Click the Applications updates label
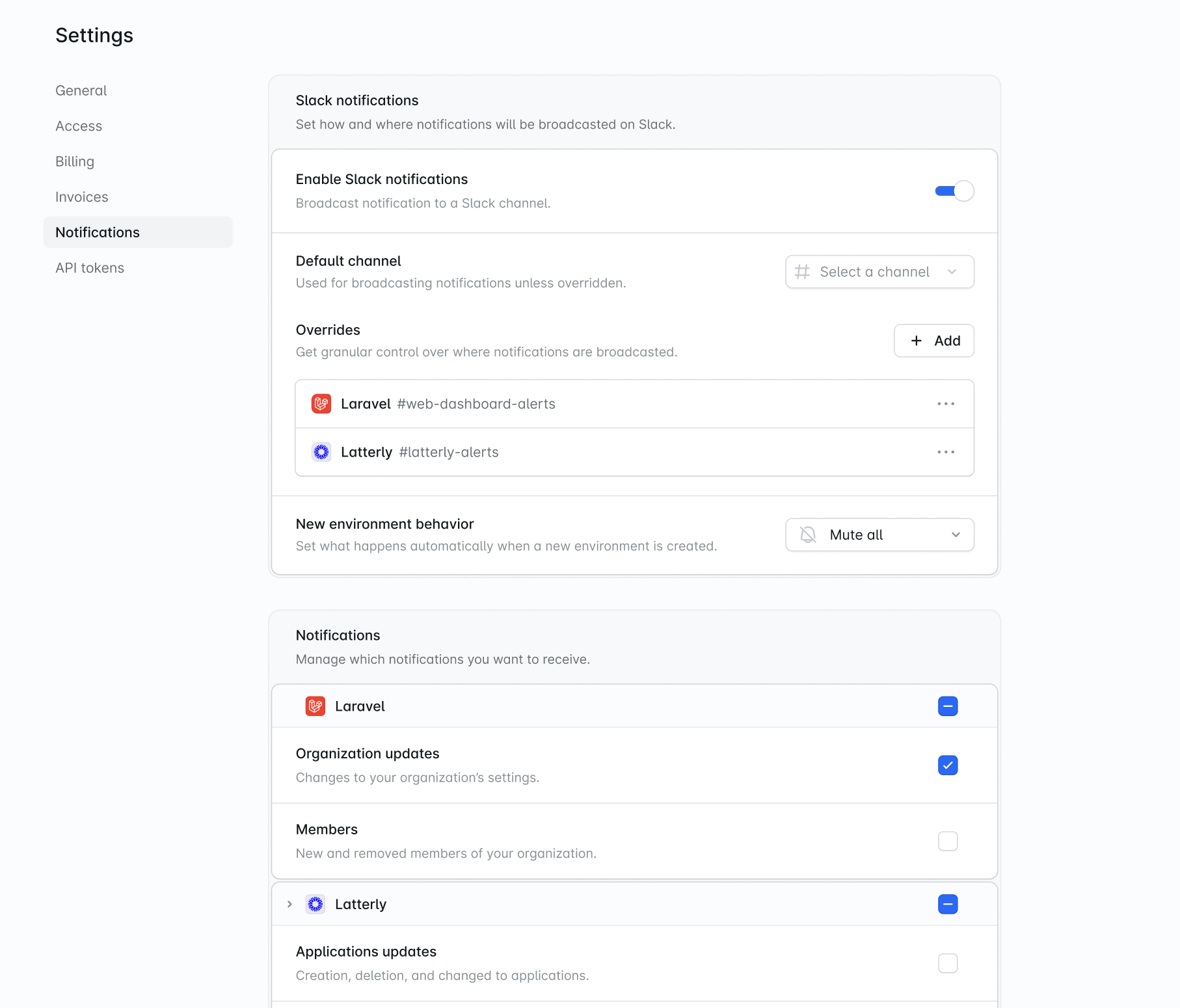Screen dimensions: 1180x1008 [x=366, y=952]
